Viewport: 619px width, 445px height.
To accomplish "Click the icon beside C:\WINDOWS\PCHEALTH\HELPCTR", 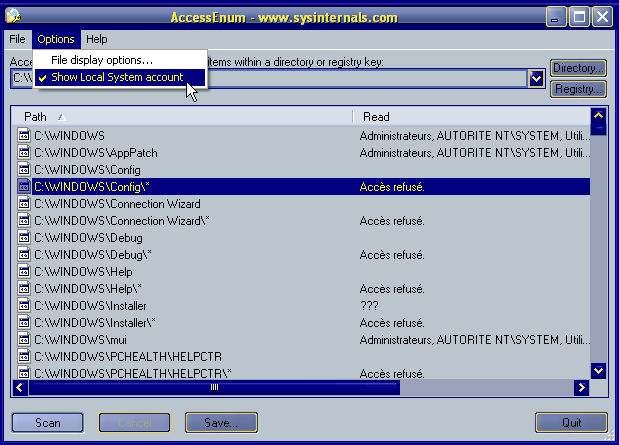I will coord(24,356).
